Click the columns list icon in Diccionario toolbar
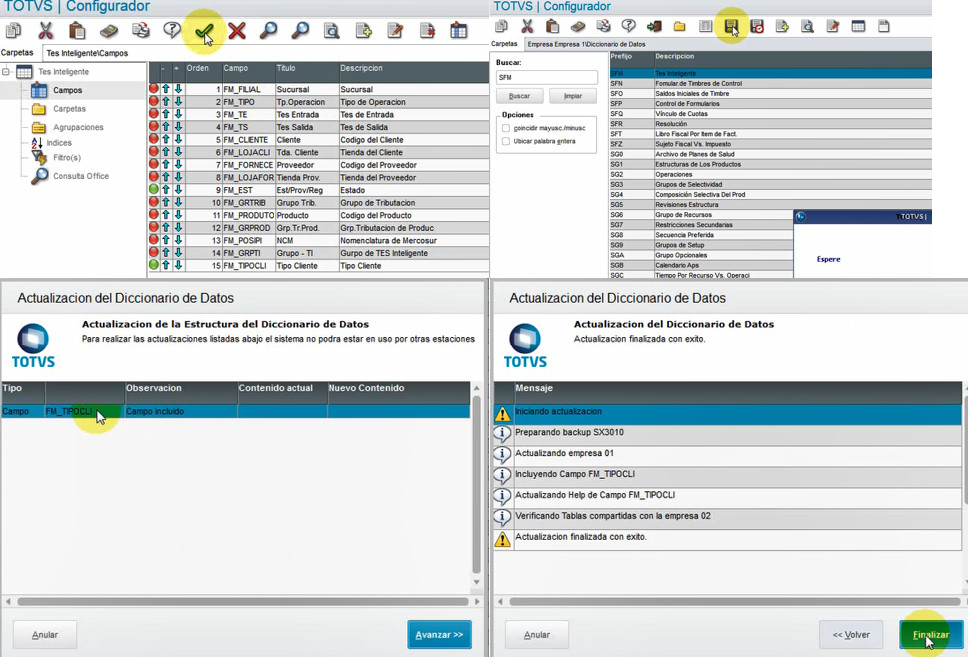The width and height of the screenshot is (968, 657). pyautogui.click(x=706, y=27)
